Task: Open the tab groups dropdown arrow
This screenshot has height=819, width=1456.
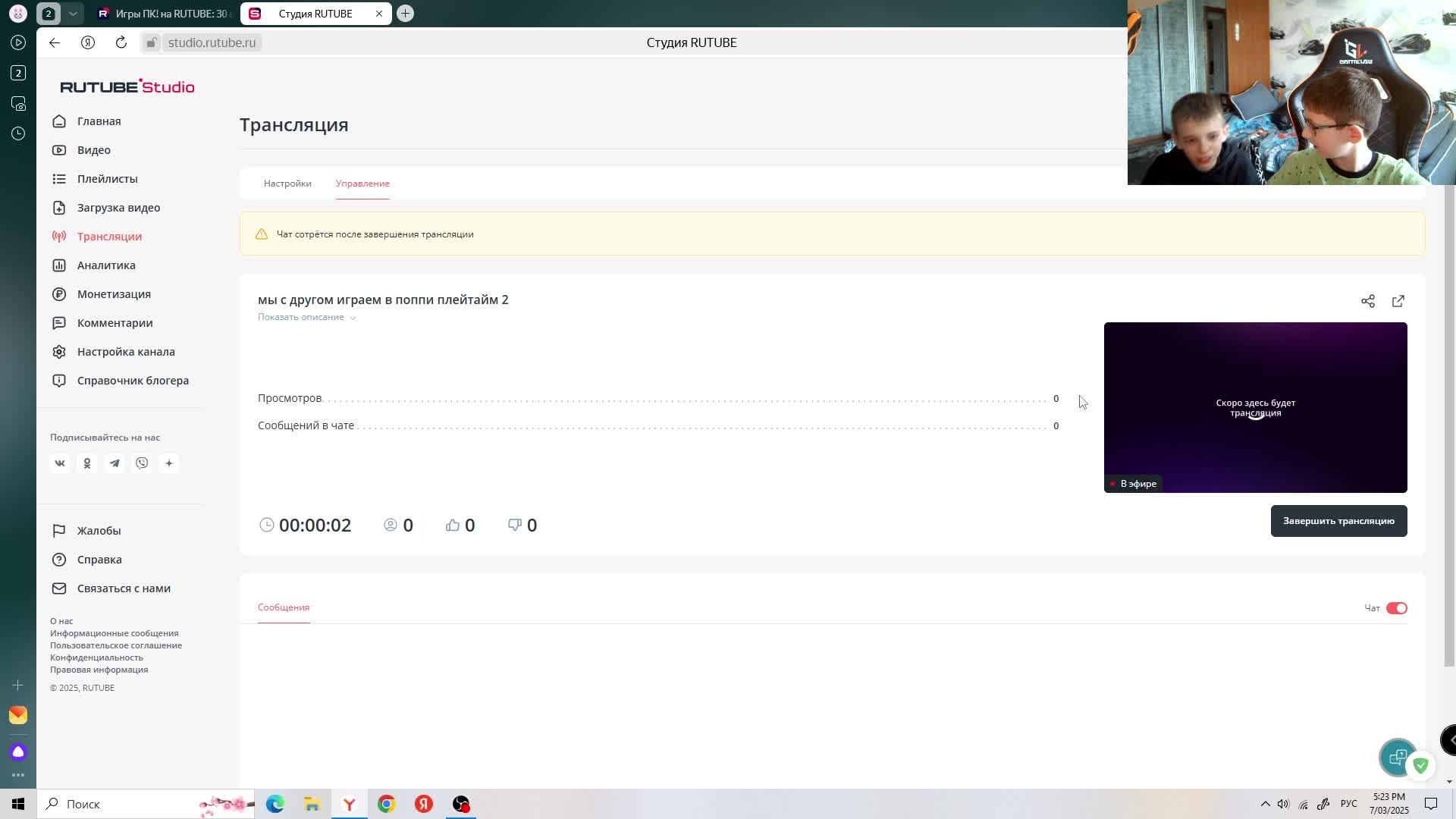Action: (73, 14)
